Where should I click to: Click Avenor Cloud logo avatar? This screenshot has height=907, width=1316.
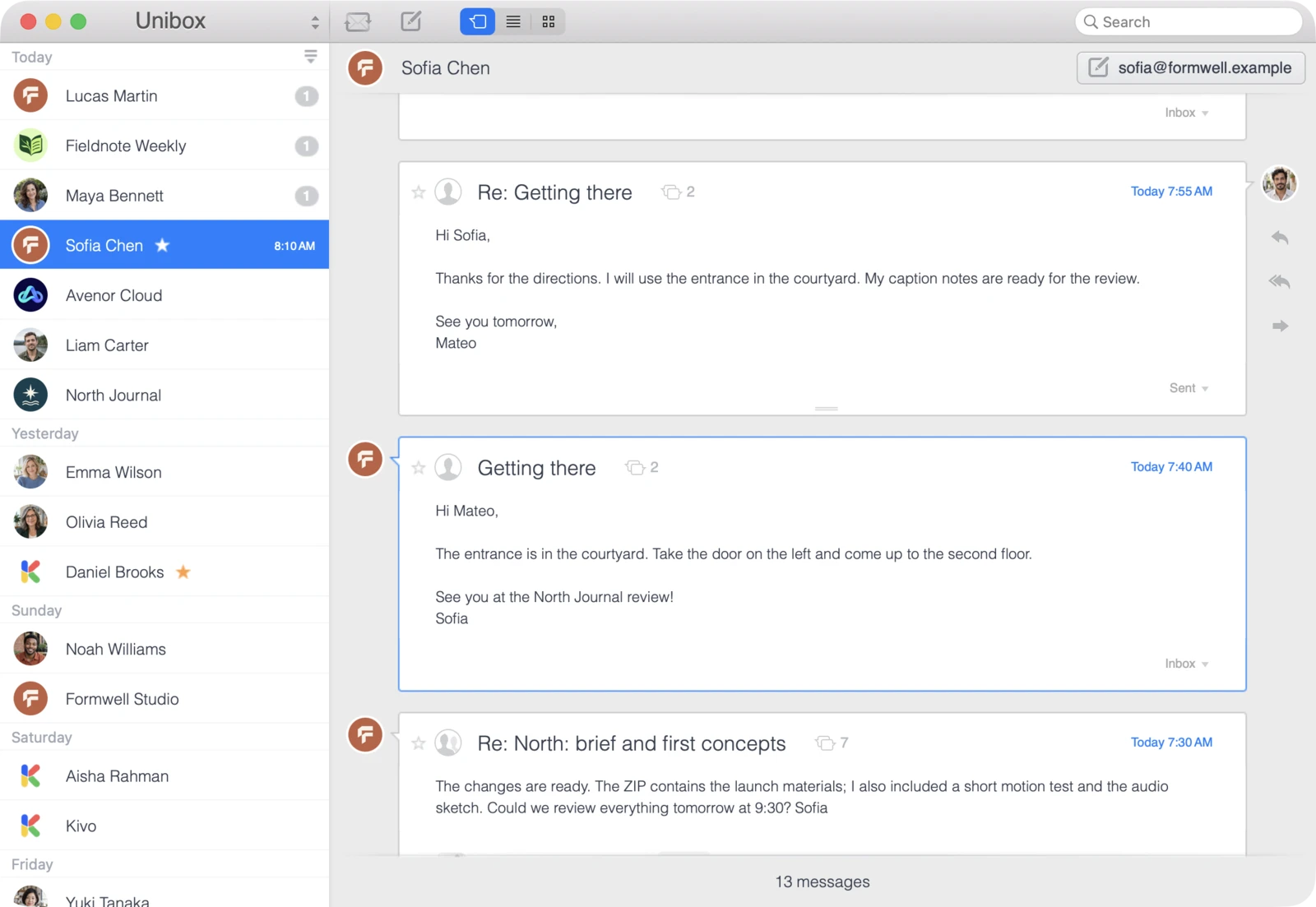(30, 295)
